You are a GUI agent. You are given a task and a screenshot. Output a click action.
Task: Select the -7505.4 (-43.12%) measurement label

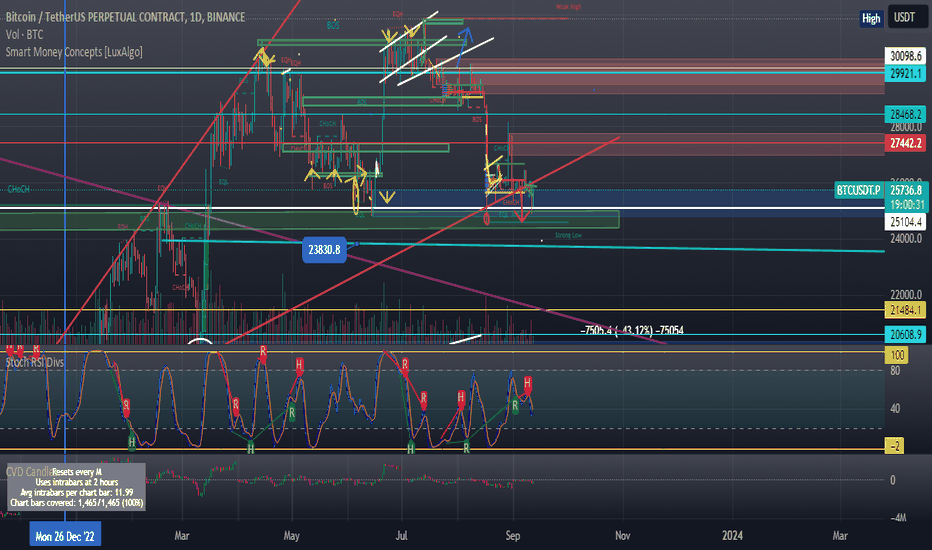pyautogui.click(x=632, y=330)
